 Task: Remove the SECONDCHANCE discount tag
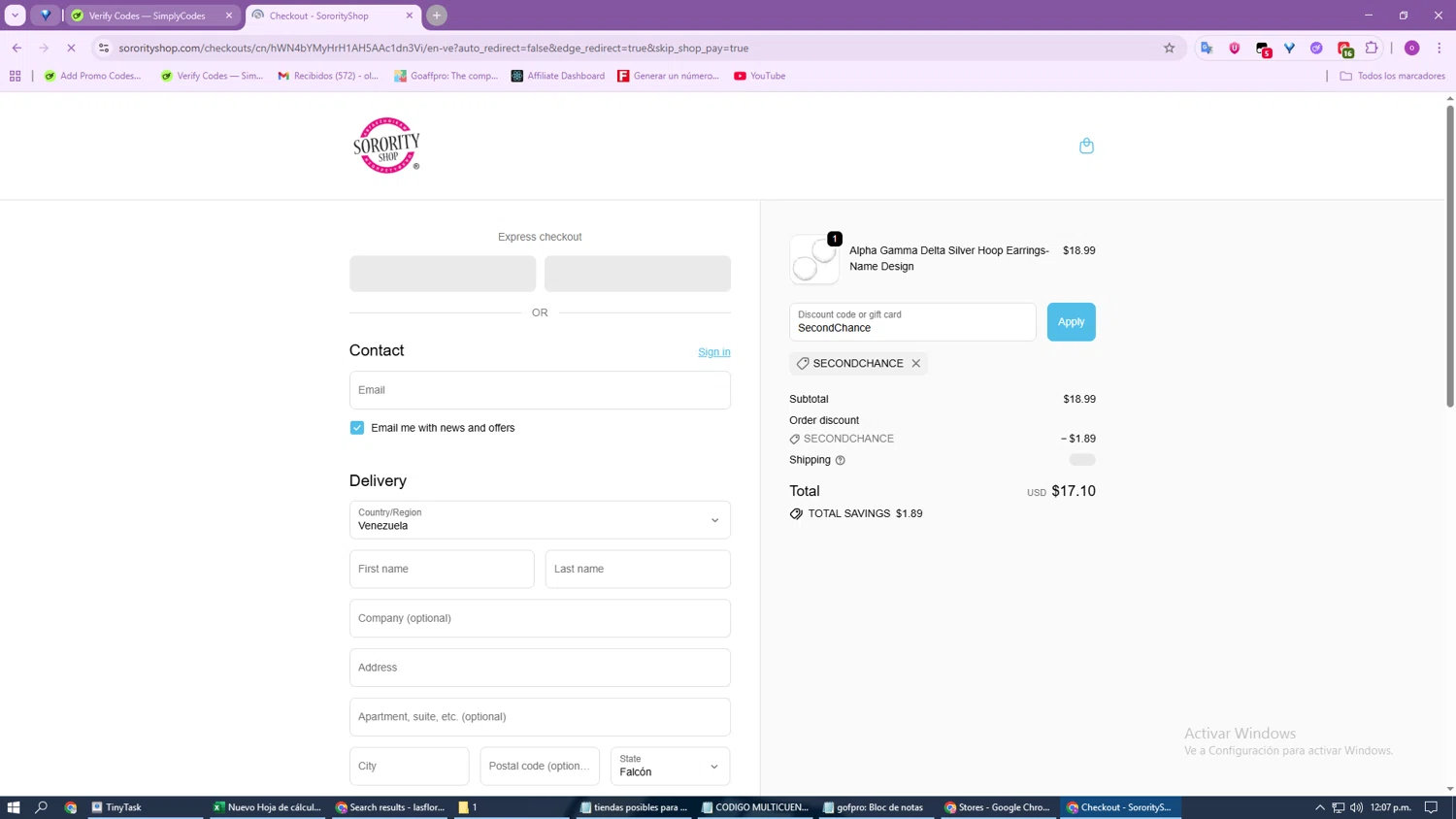(915, 363)
